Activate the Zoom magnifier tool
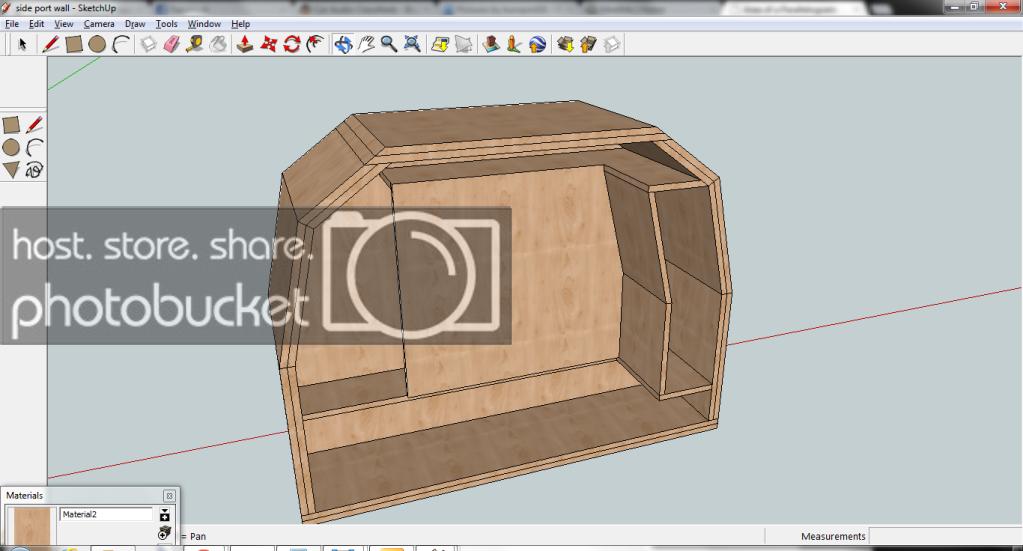Screen dimensions: 1023x551 point(389,44)
